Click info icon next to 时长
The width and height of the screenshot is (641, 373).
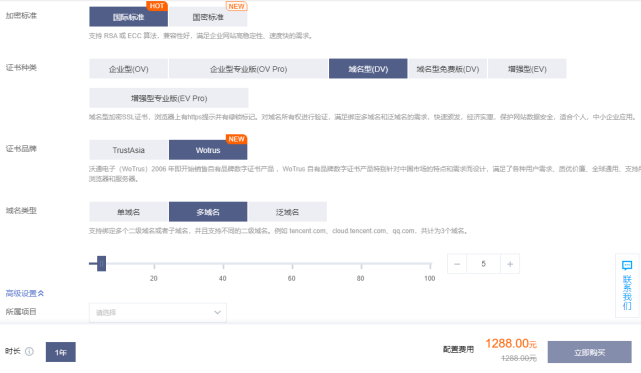point(29,351)
